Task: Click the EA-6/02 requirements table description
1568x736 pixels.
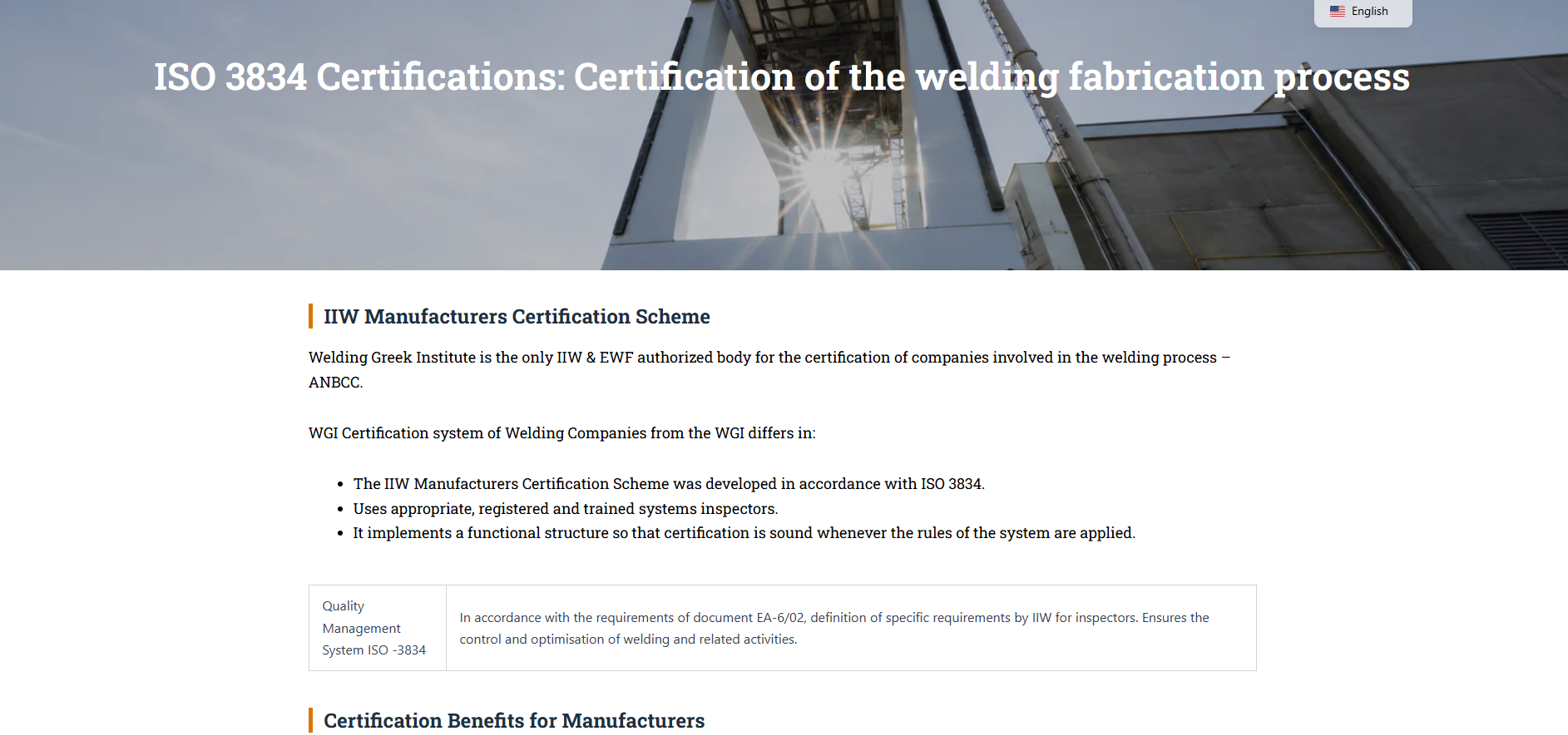Action: pos(851,628)
